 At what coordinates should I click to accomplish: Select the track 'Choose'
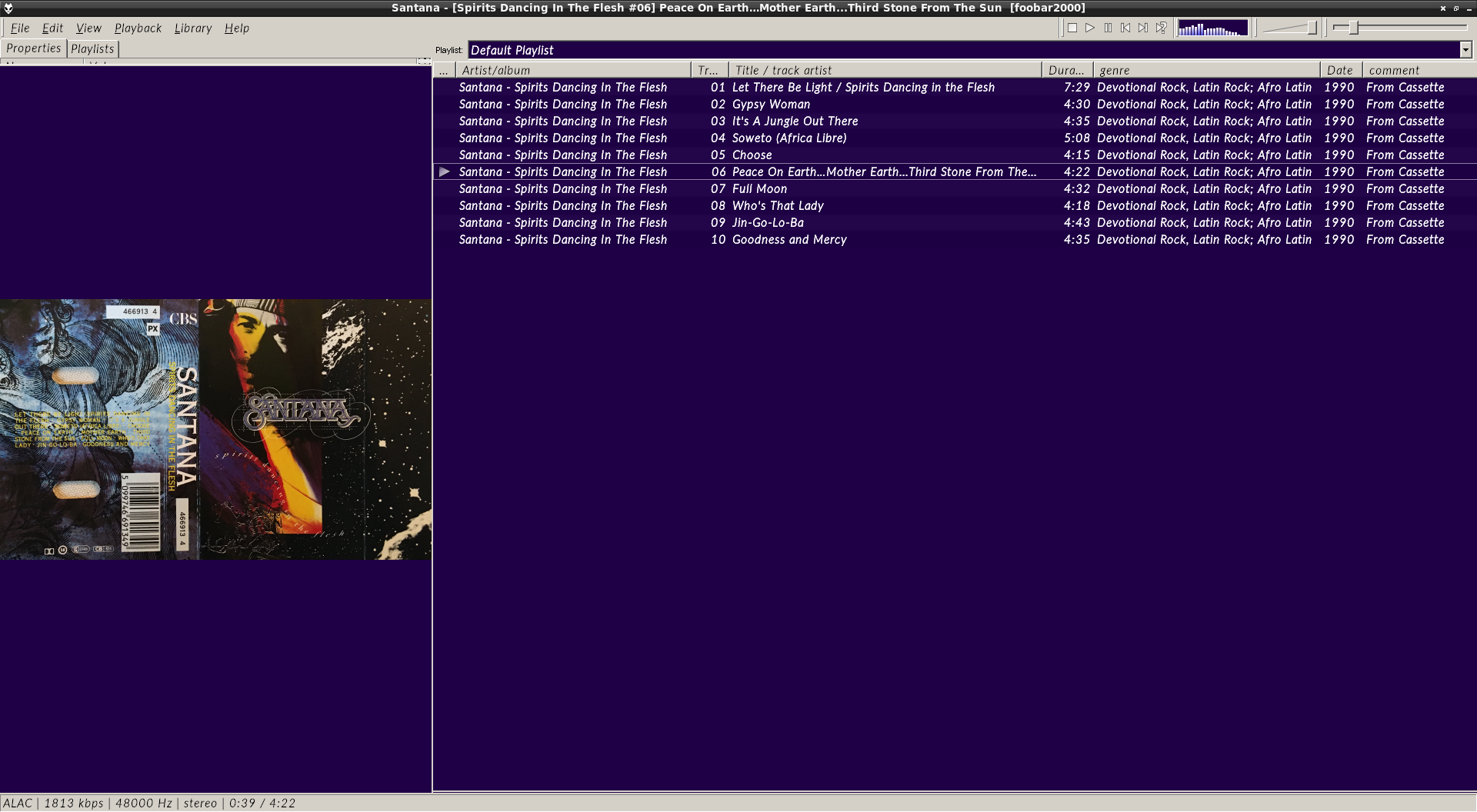pos(955,155)
